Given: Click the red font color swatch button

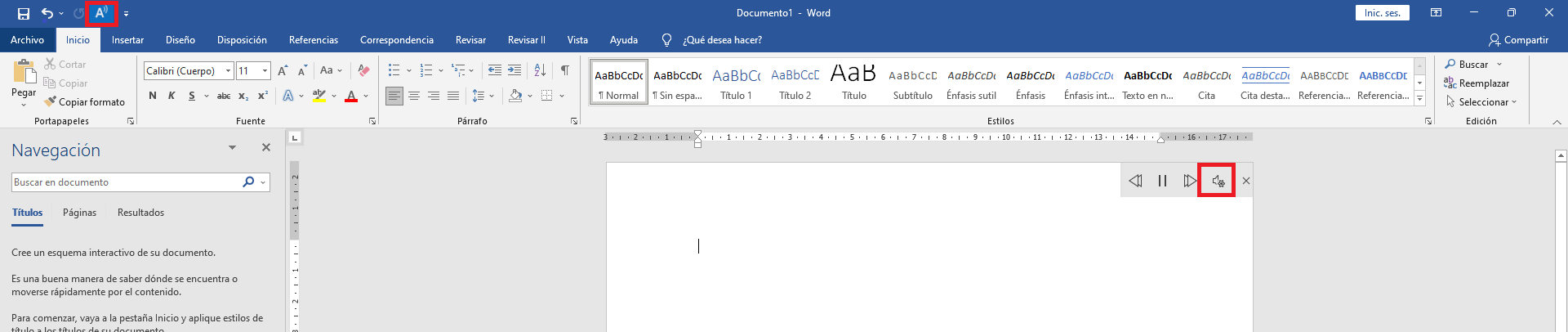Looking at the screenshot, I should coord(351,96).
